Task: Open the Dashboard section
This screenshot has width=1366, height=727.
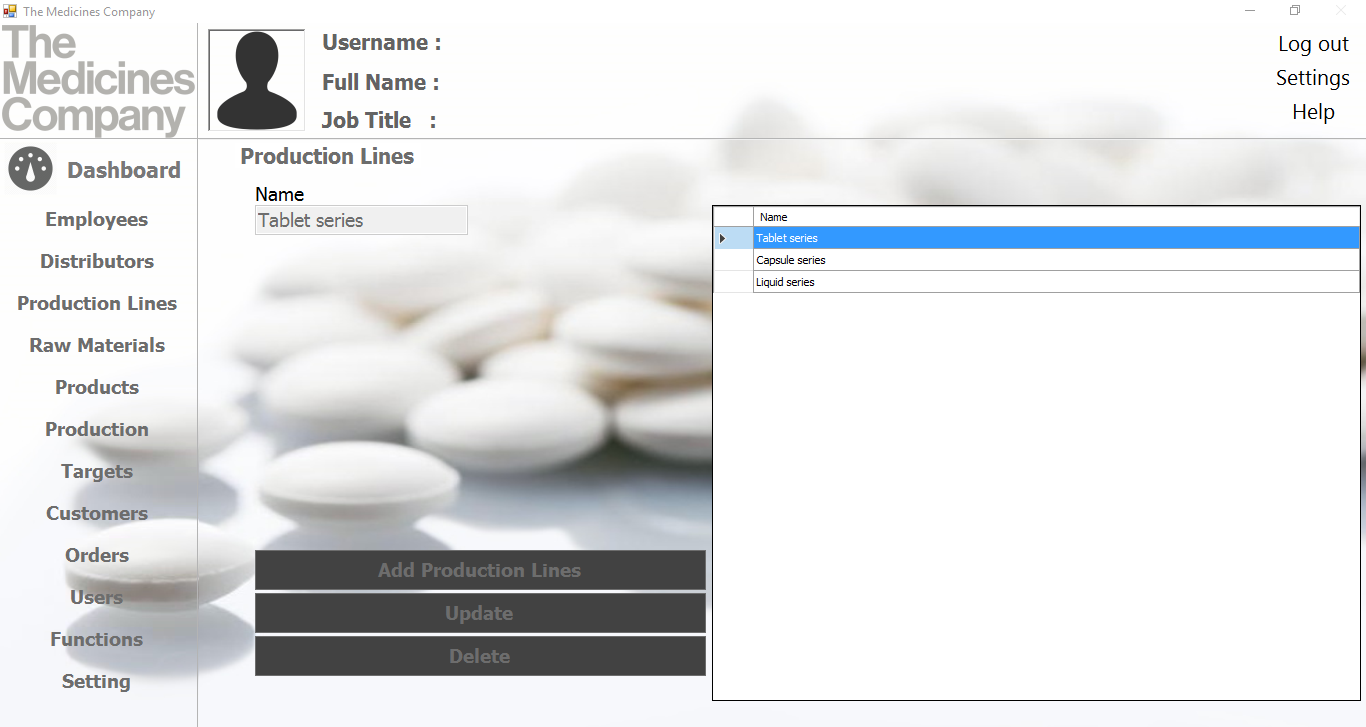Action: (x=124, y=170)
